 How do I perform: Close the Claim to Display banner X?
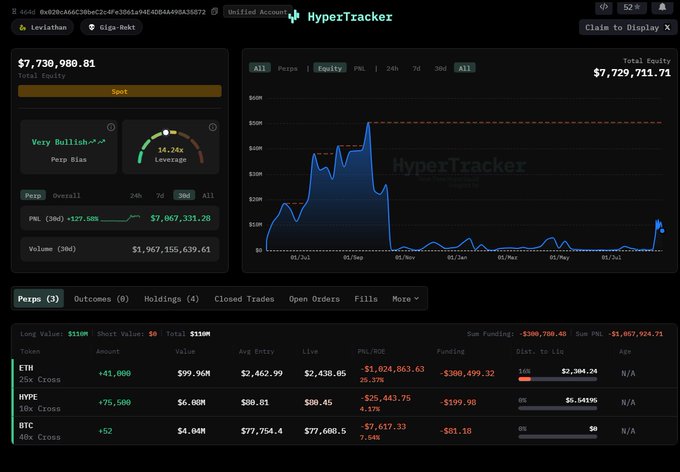[x=667, y=27]
